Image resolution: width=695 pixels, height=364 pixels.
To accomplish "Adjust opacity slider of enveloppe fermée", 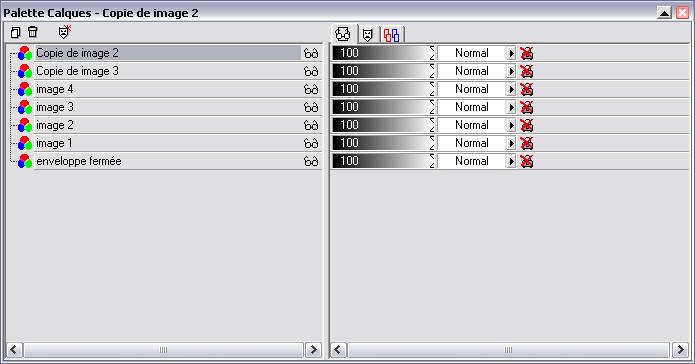I will coord(384,161).
